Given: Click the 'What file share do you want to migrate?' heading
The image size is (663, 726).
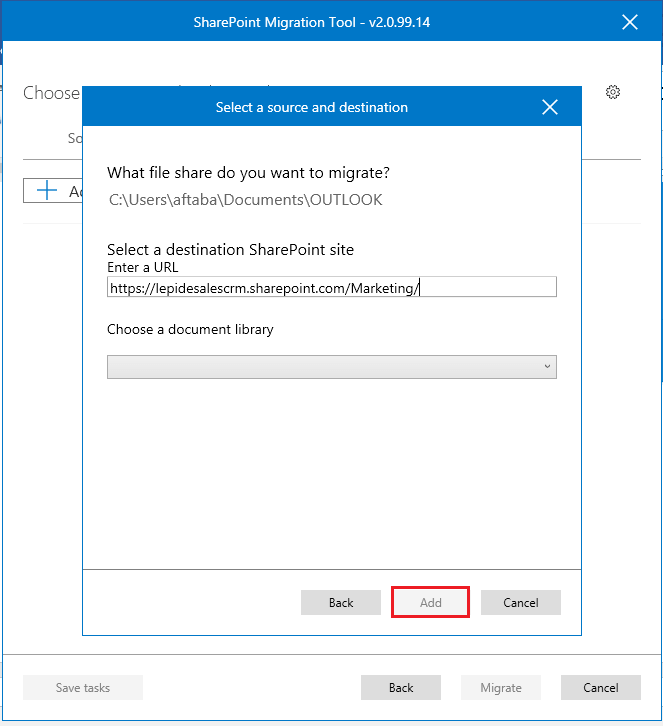Looking at the screenshot, I should tap(249, 173).
